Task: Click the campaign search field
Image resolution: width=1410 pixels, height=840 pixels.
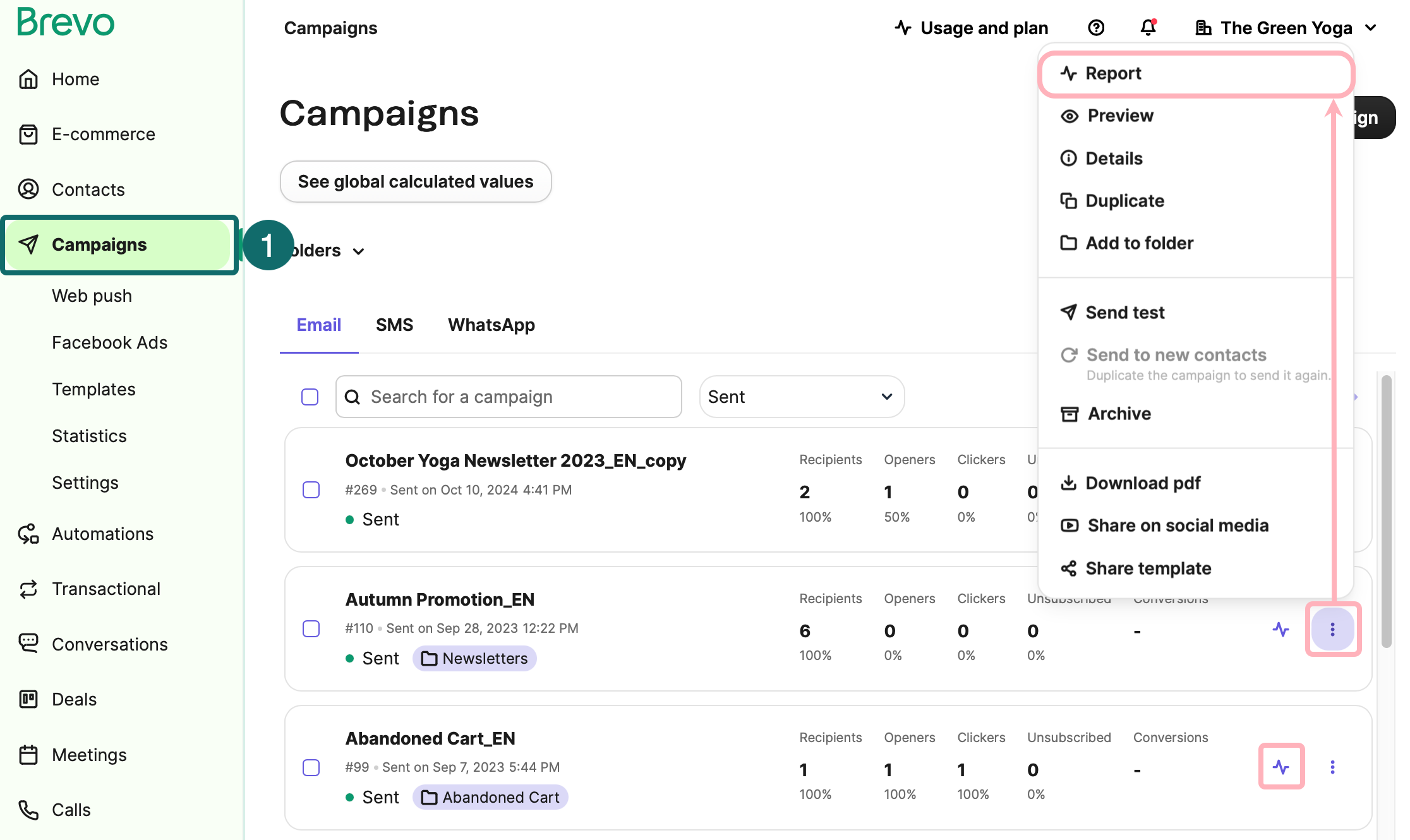Action: [509, 397]
